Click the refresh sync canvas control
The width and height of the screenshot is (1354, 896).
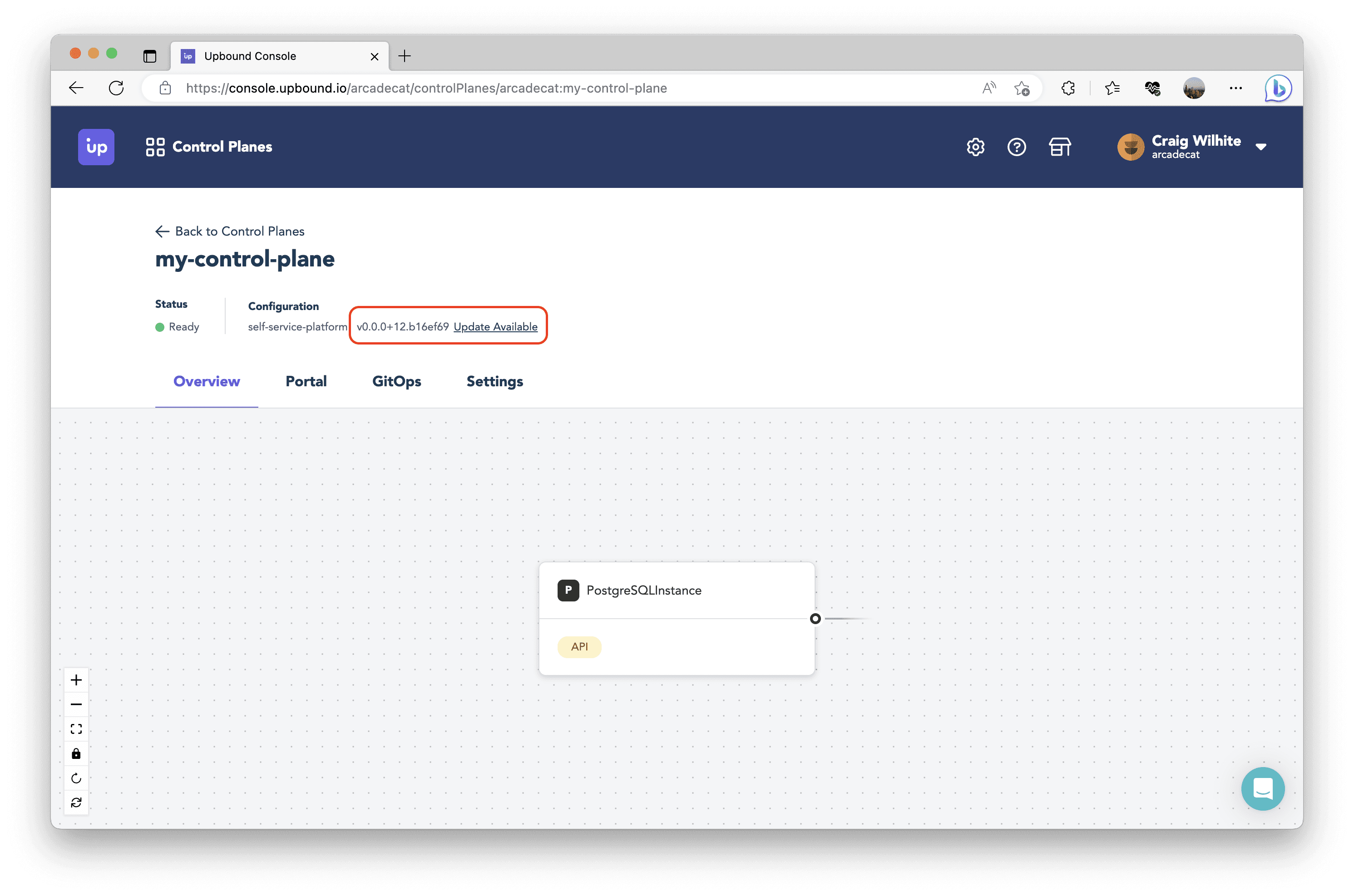point(76,803)
